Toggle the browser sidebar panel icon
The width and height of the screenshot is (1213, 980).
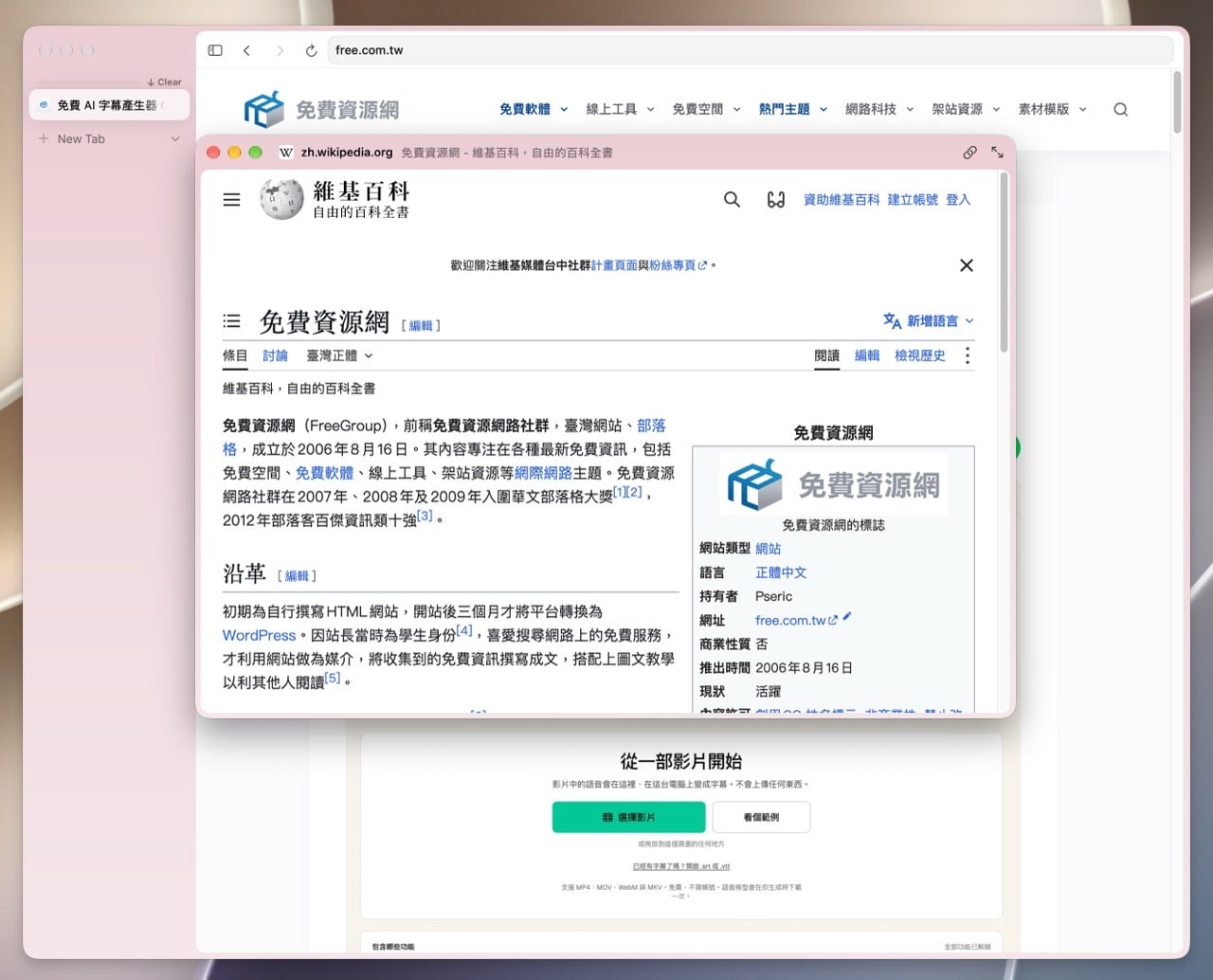(x=215, y=50)
